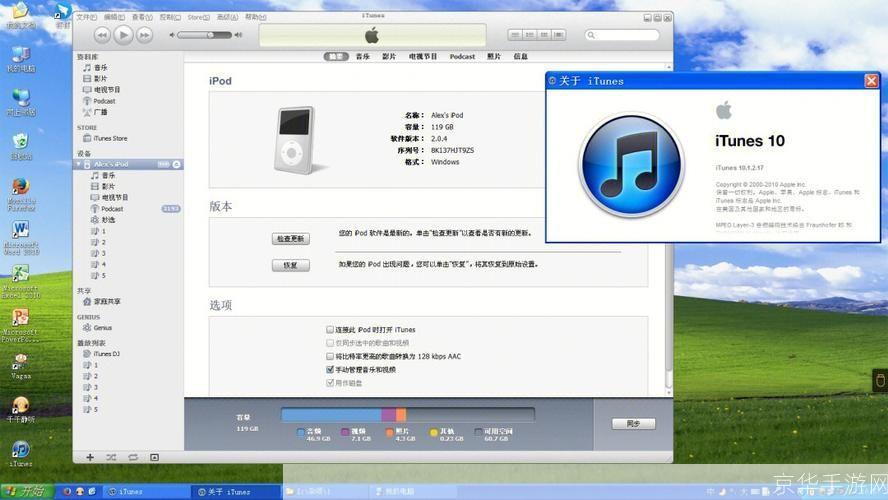
Task: Toggle 连接此 iPod 时打开 iTunes checkbox
Action: [x=330, y=329]
